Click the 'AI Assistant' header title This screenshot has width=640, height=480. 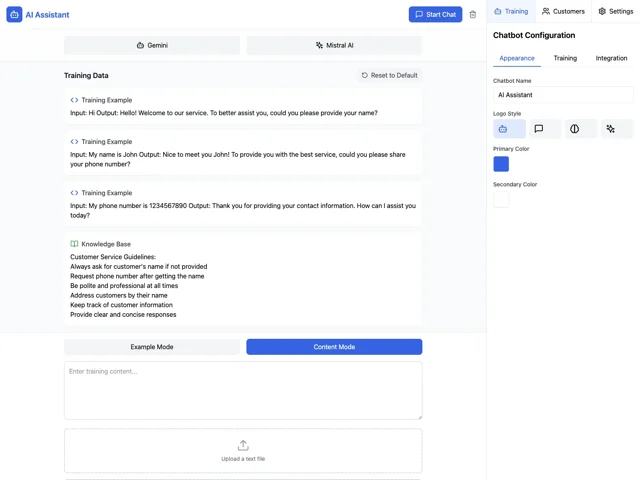(x=47, y=15)
